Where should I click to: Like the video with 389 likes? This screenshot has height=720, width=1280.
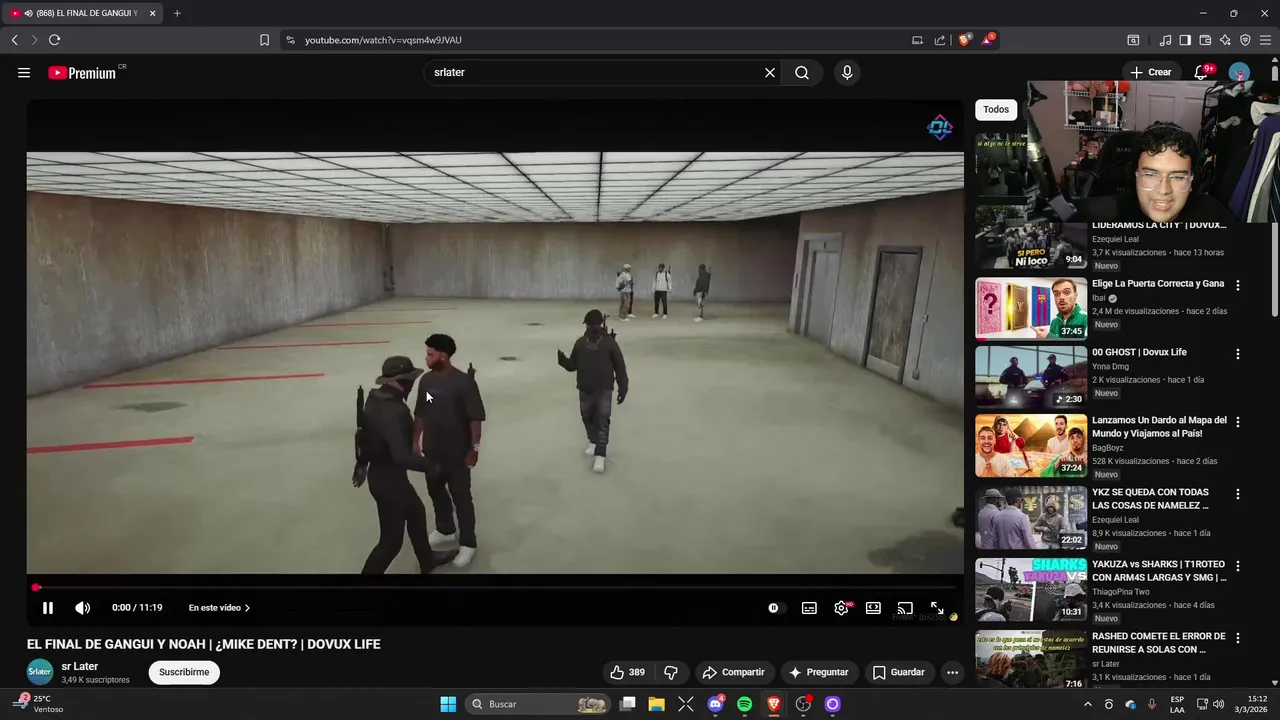click(627, 672)
